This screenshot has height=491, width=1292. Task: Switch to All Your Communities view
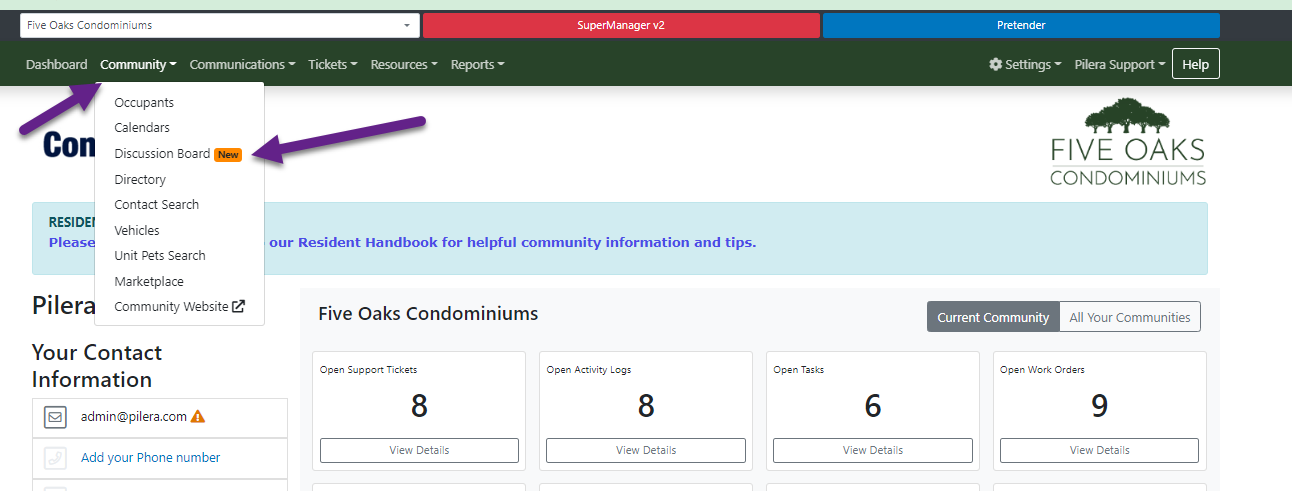click(x=1129, y=317)
